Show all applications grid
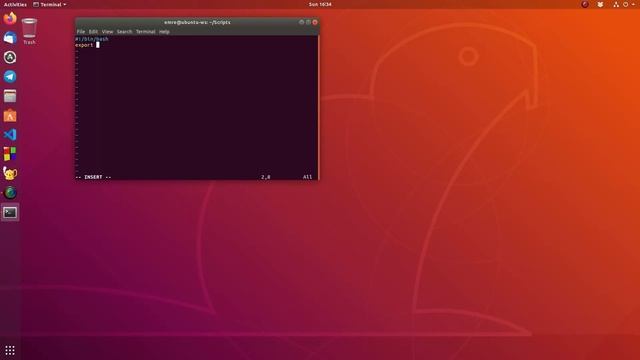Screen dimensions: 640x360 (x=10, y=350)
